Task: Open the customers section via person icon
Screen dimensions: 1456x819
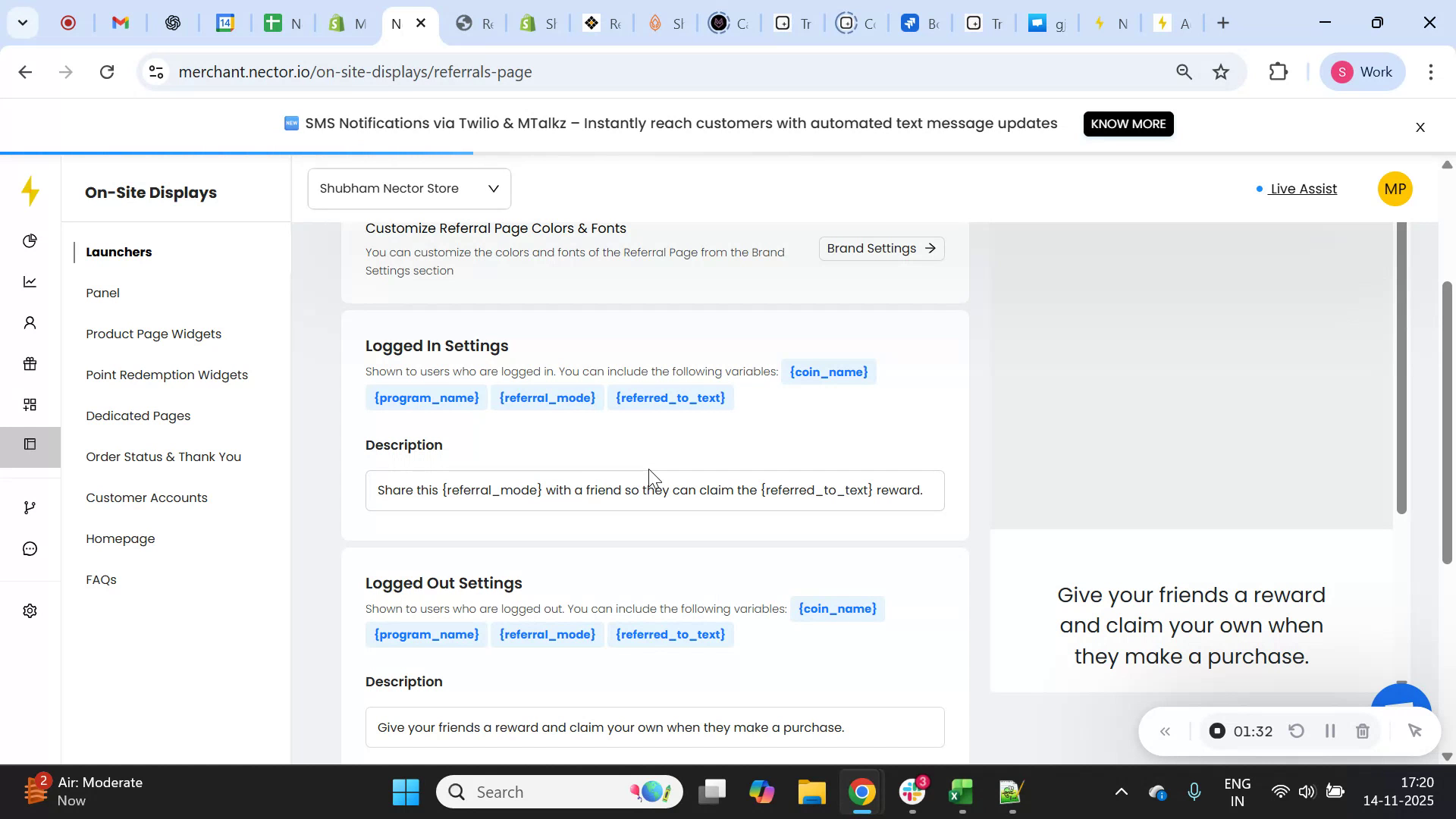Action: click(x=30, y=322)
